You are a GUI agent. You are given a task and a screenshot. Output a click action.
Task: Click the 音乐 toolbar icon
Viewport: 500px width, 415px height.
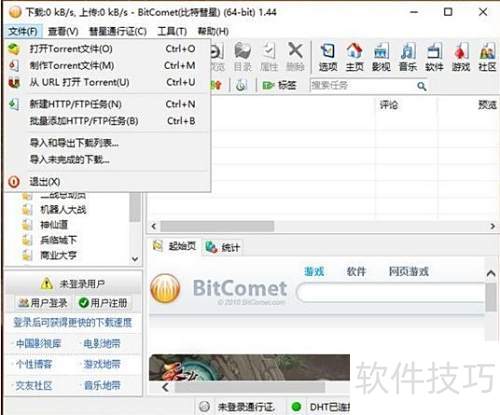coord(408,57)
